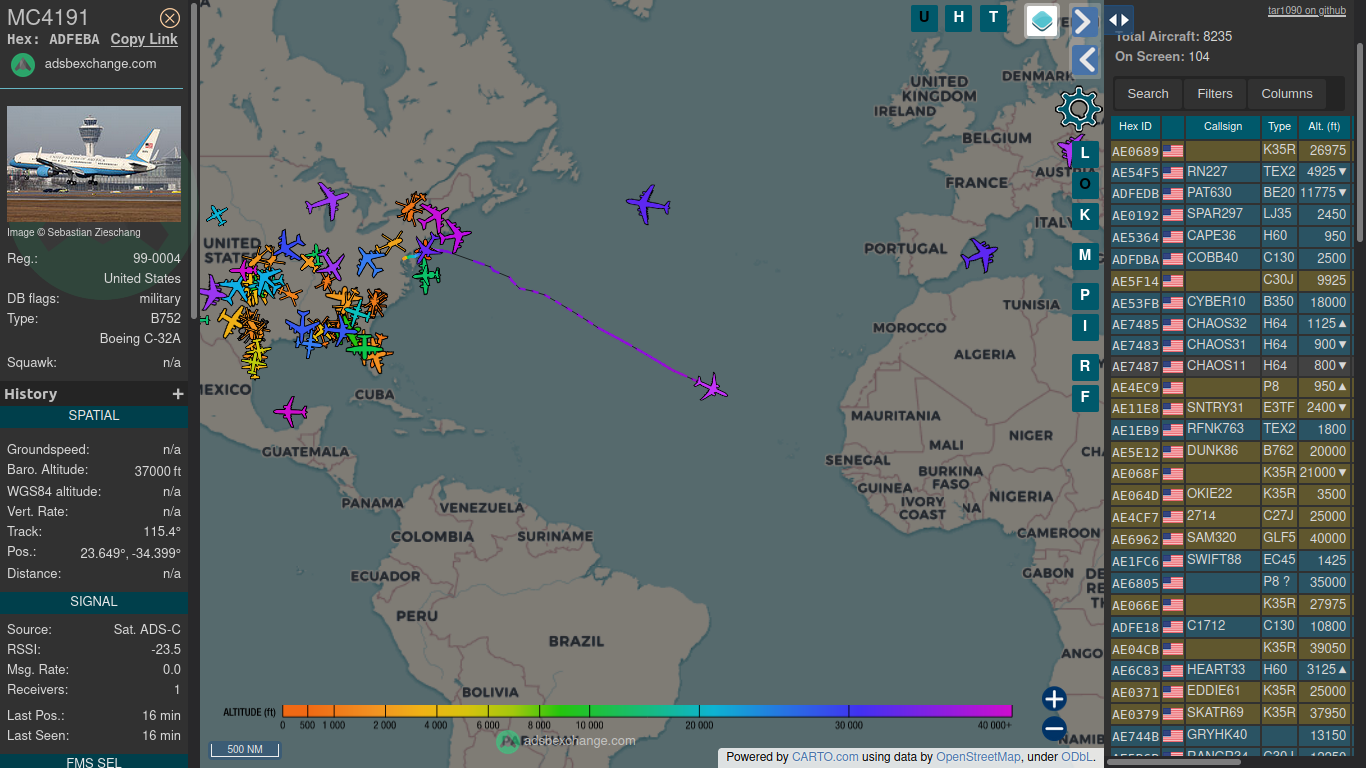Image resolution: width=1366 pixels, height=768 pixels.
Task: Toggle the P map button
Action: (x=1085, y=296)
